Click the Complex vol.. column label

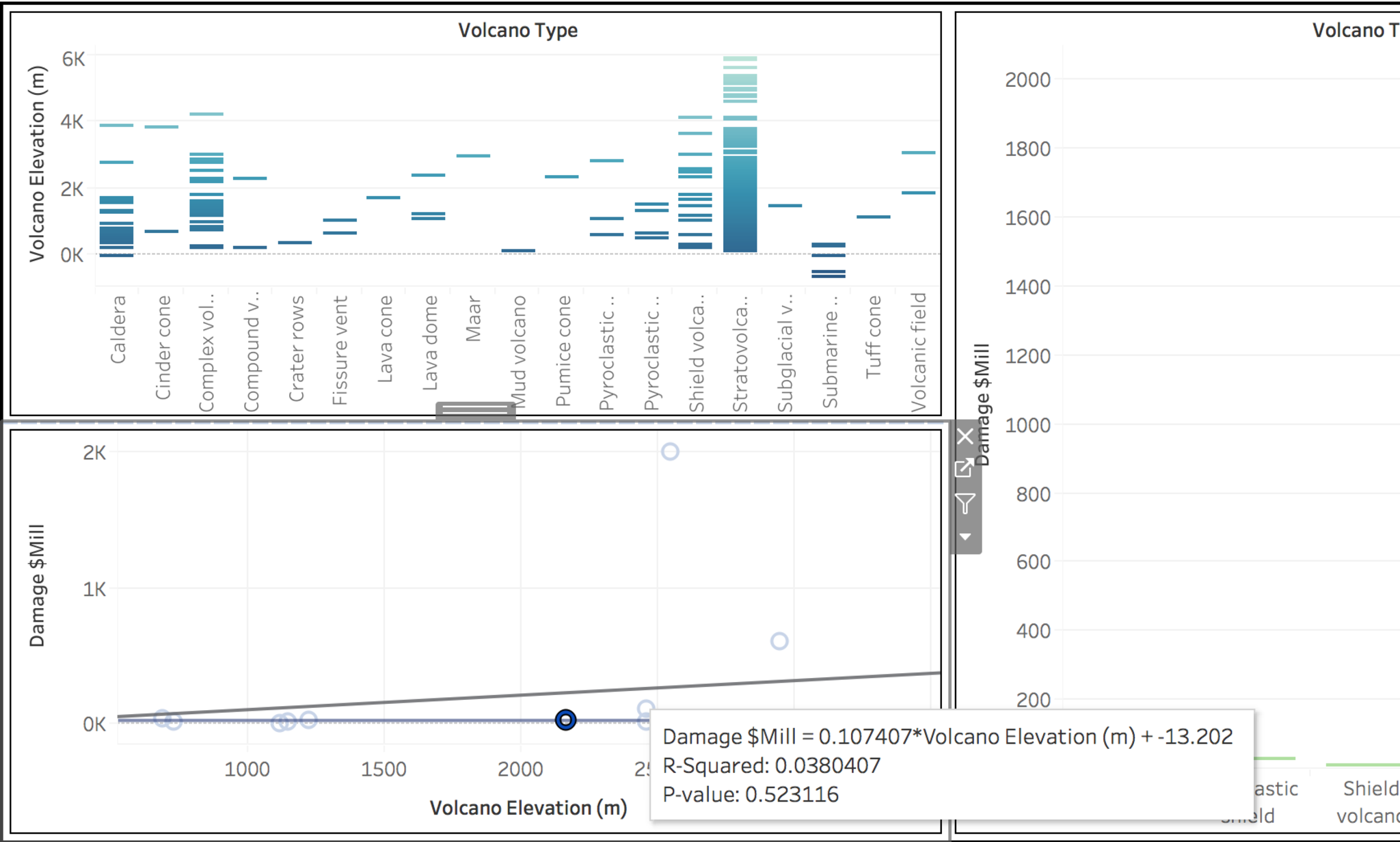206,353
